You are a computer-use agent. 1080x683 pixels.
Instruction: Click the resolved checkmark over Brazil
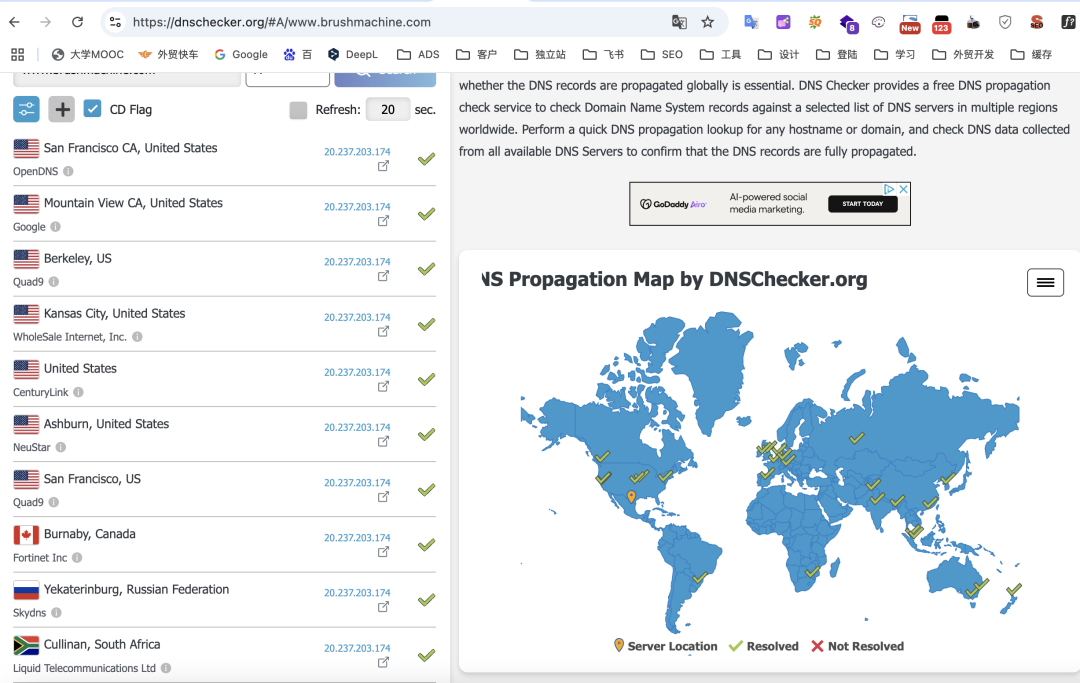pyautogui.click(x=700, y=578)
